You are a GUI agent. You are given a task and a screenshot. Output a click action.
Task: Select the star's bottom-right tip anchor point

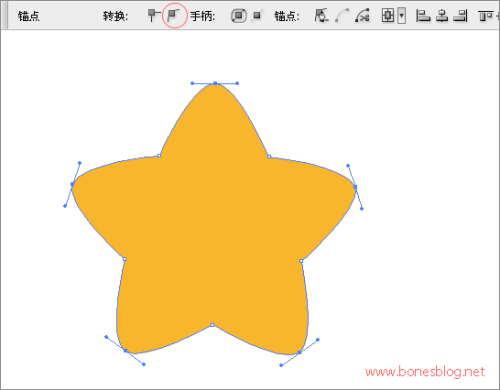coord(299,352)
